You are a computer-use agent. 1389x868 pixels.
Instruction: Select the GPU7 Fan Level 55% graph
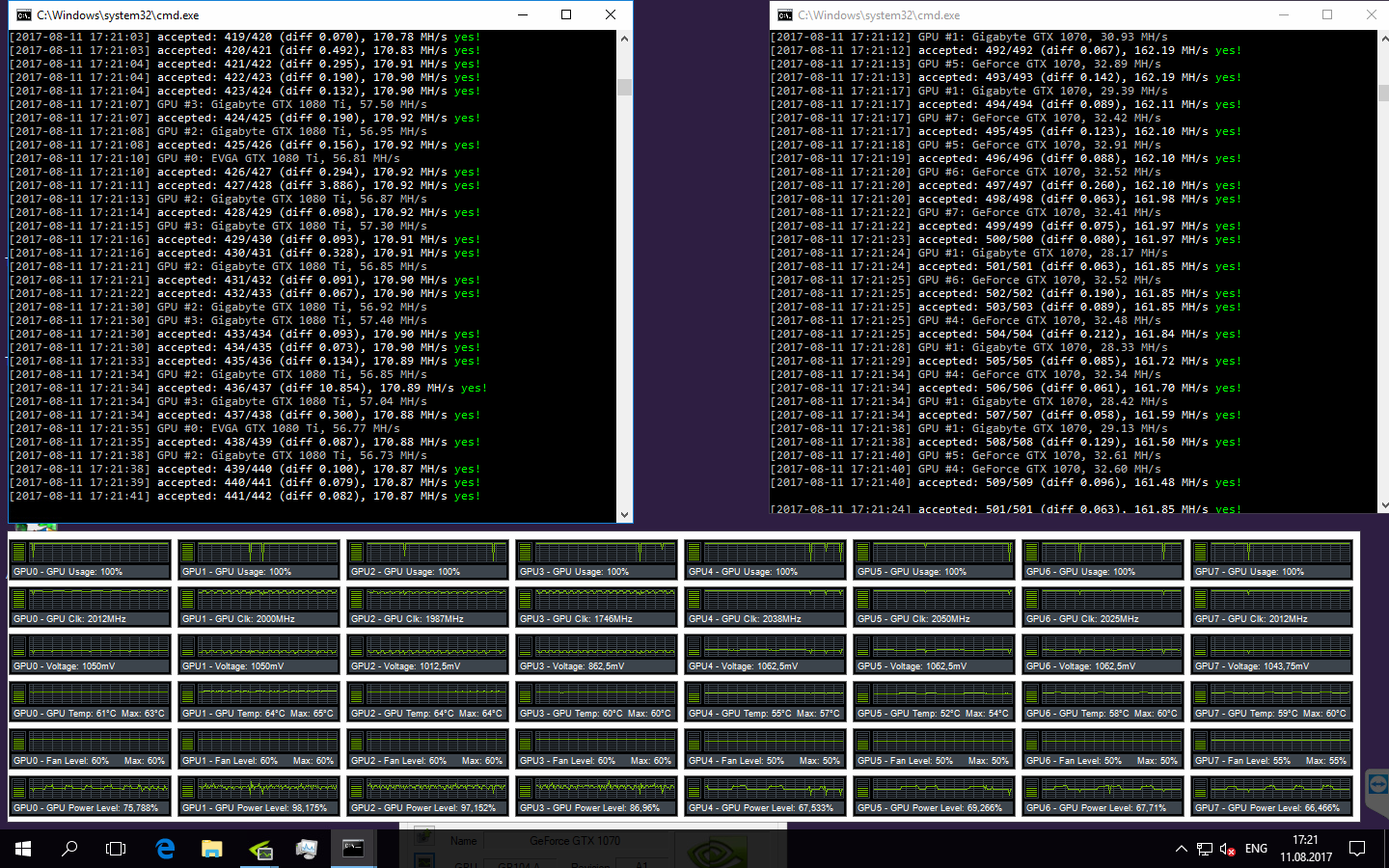(x=1272, y=747)
